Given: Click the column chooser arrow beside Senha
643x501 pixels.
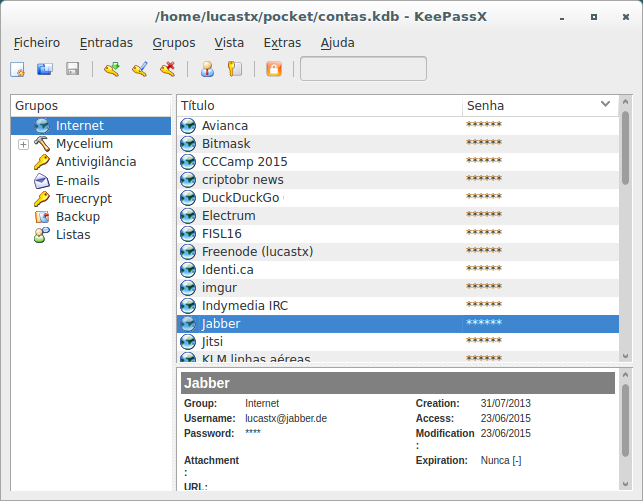Looking at the screenshot, I should 605,104.
